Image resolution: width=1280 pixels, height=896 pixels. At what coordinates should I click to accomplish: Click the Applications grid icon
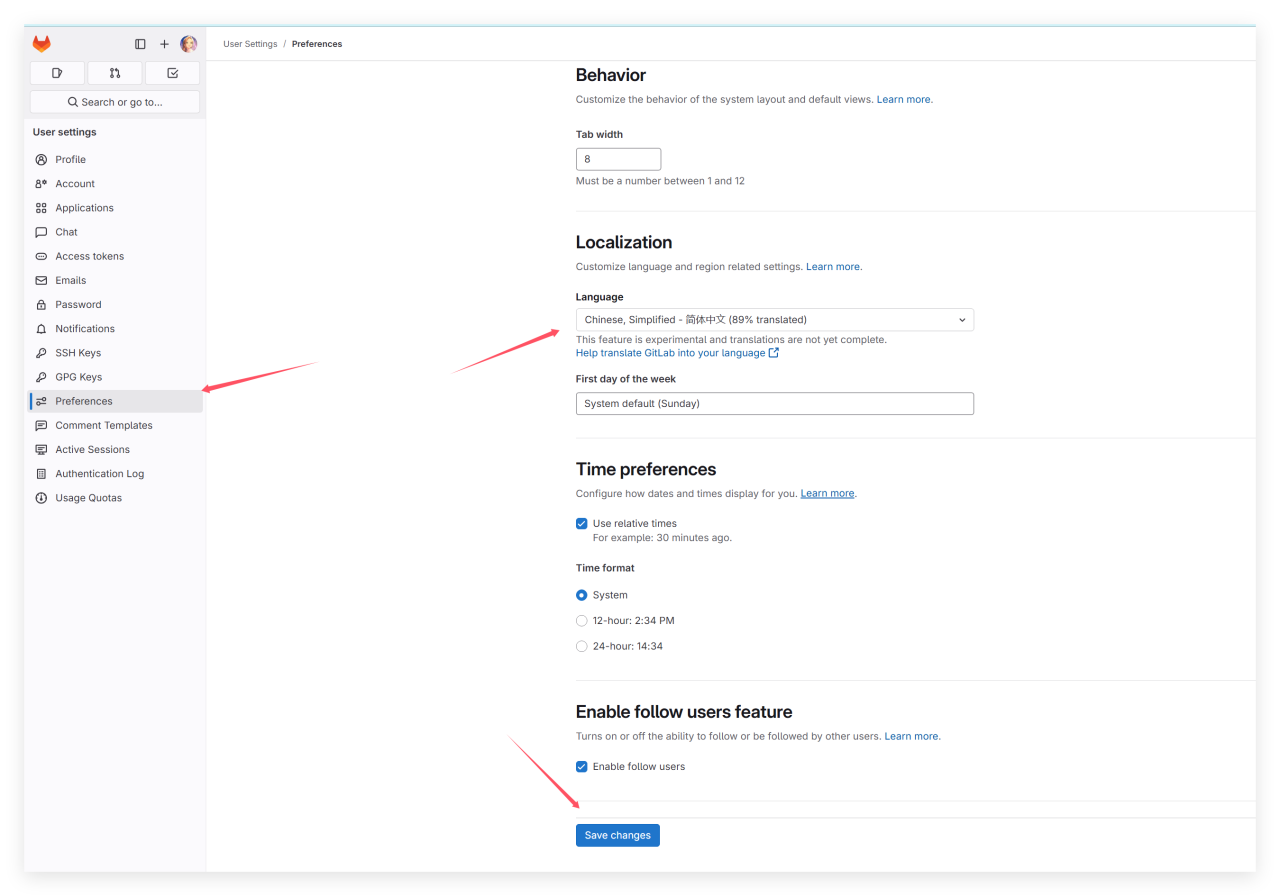(41, 208)
